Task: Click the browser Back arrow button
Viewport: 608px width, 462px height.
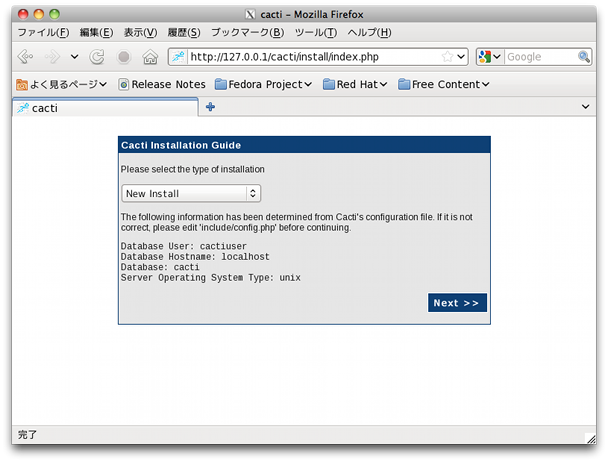Action: click(25, 57)
